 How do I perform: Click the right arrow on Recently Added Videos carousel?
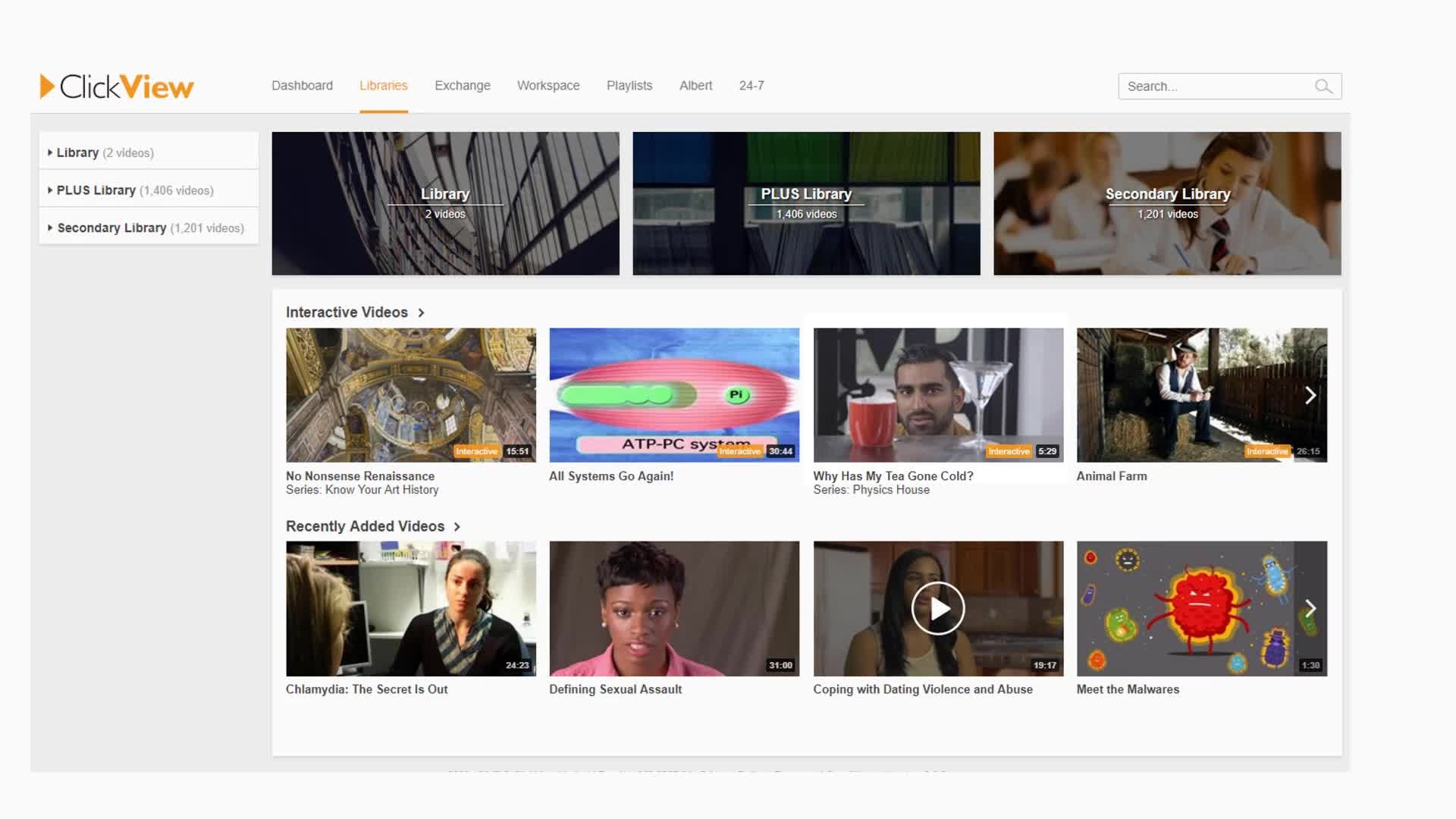pos(1310,608)
